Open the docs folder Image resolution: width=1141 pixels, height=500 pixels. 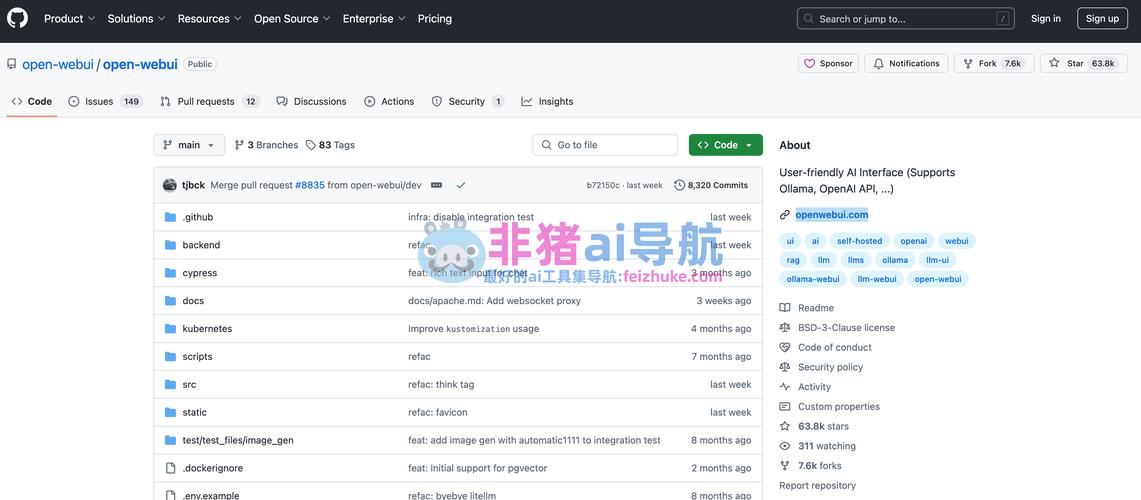[x=193, y=301]
